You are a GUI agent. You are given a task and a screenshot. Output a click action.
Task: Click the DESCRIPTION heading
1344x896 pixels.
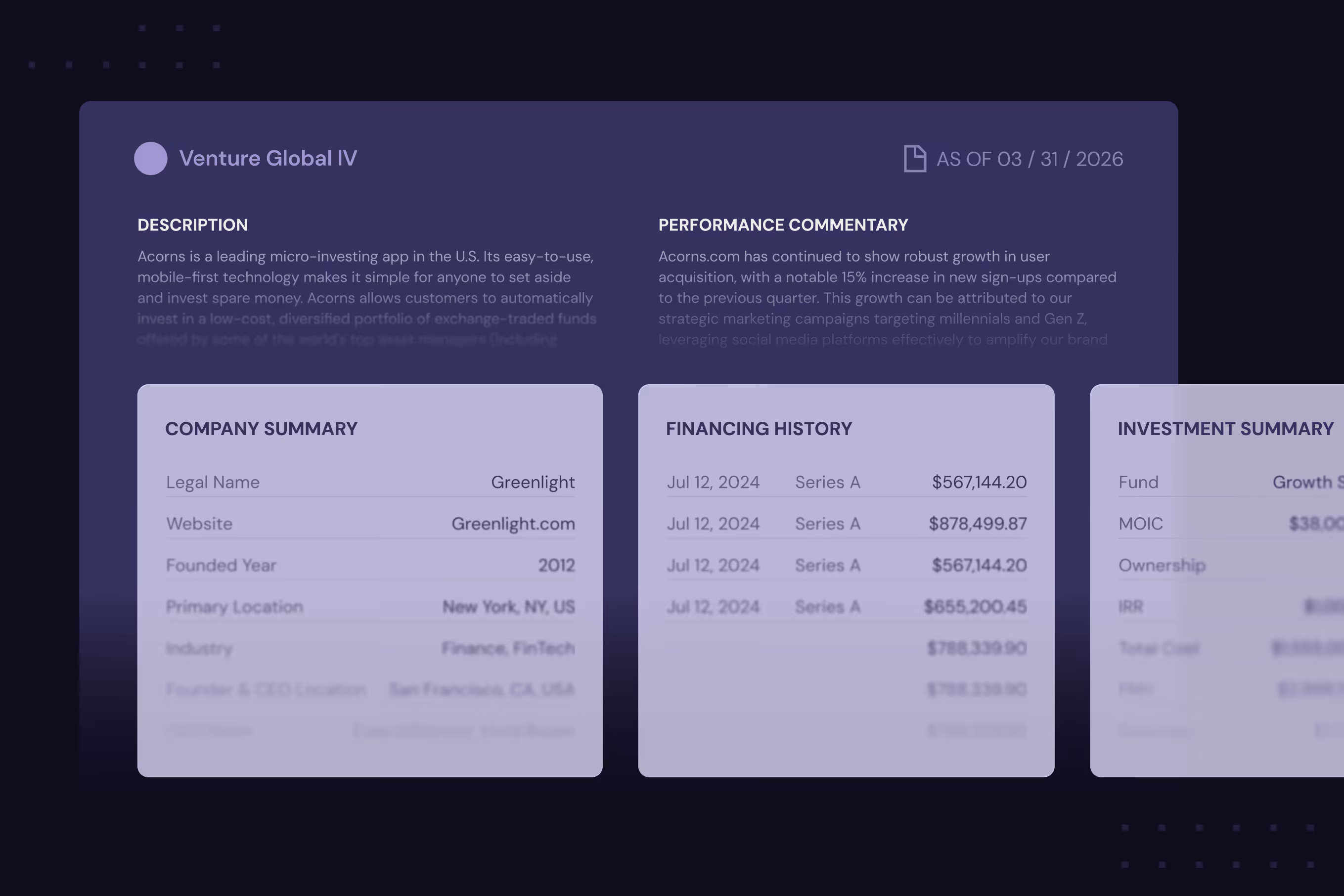[x=192, y=224]
